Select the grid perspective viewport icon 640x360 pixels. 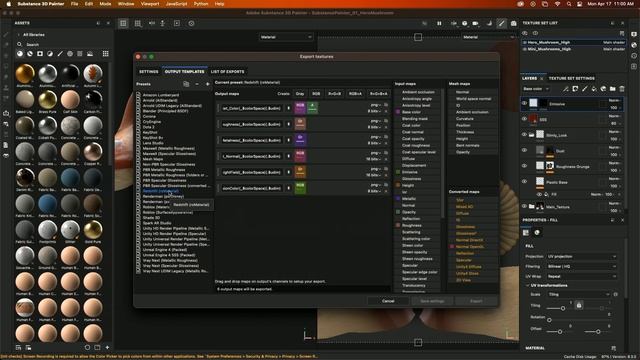(x=138, y=23)
